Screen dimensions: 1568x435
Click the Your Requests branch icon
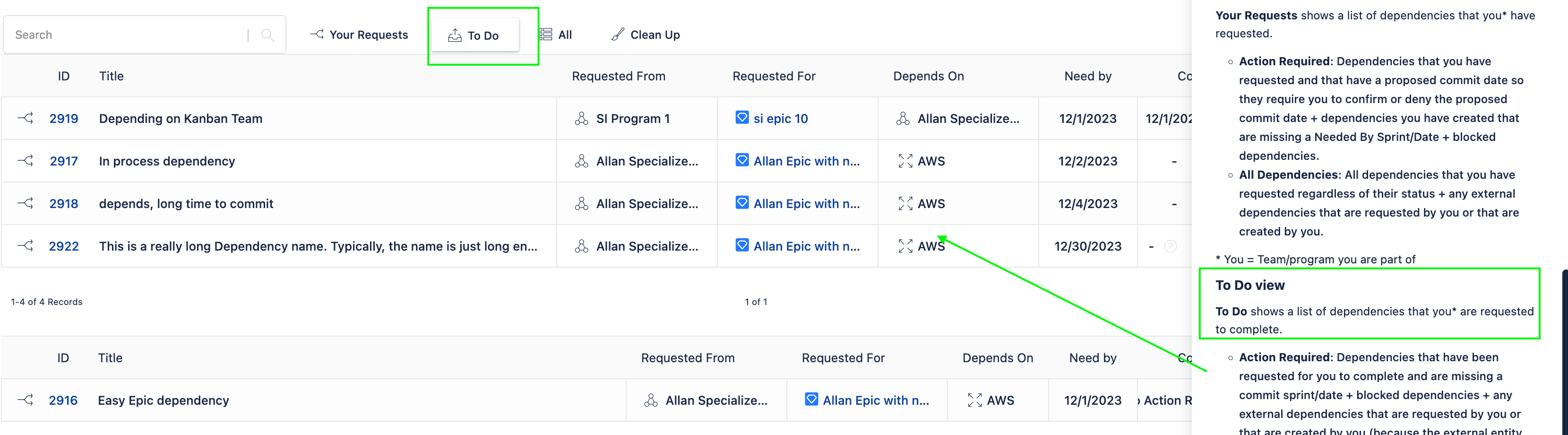316,34
